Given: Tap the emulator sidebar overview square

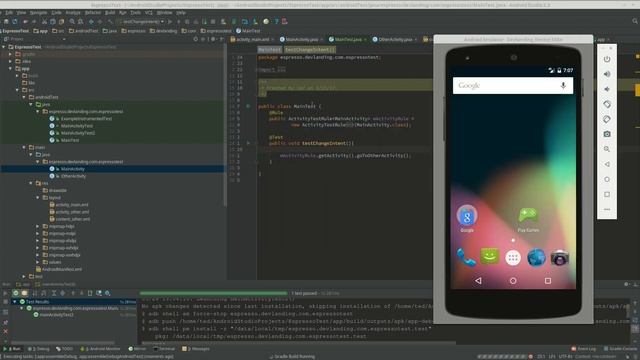Looking at the screenshot, I should pos(607,194).
